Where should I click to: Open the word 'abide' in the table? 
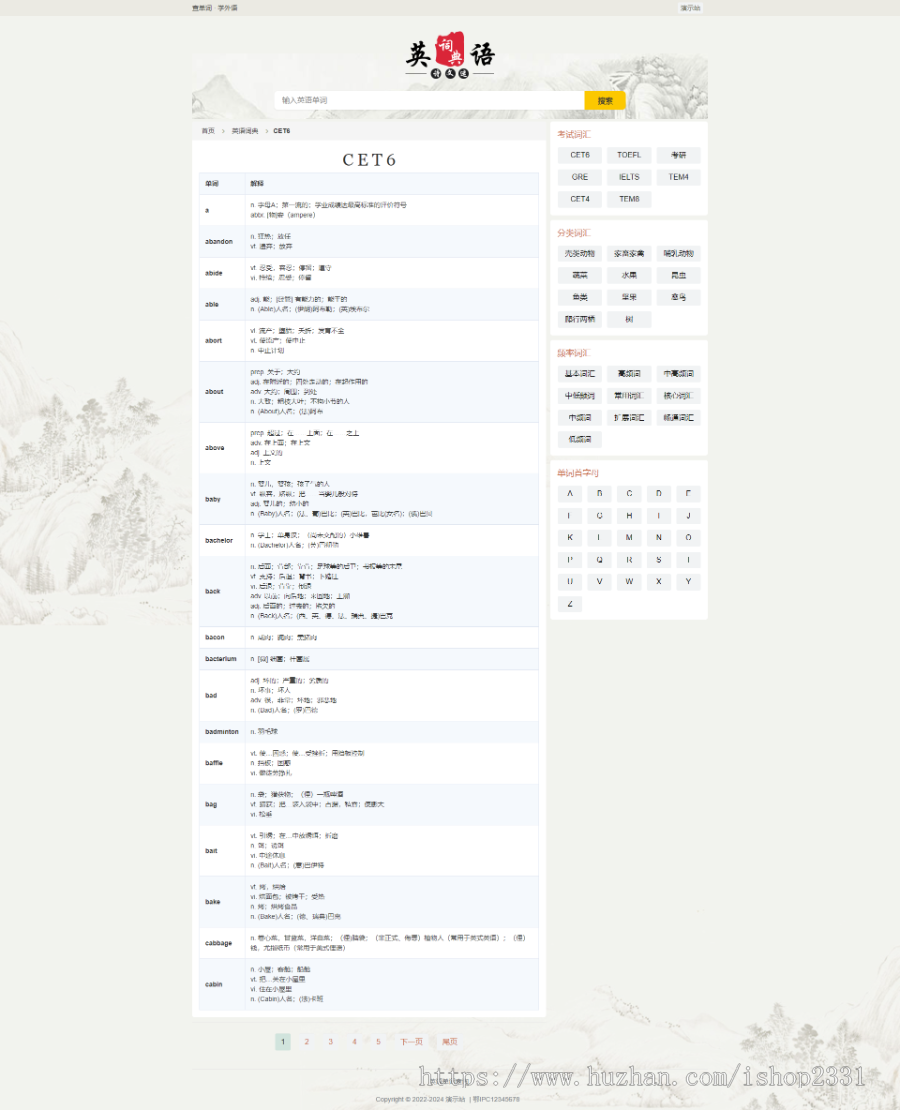[214, 273]
